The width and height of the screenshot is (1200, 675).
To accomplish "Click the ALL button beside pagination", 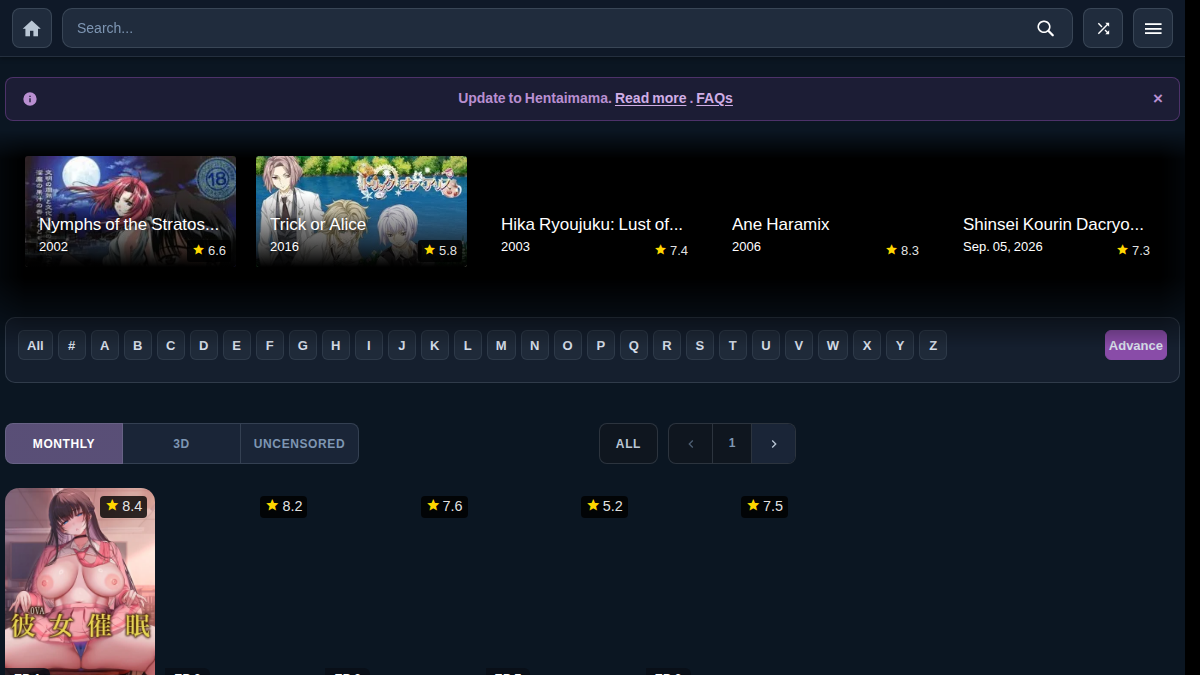I will pos(628,443).
